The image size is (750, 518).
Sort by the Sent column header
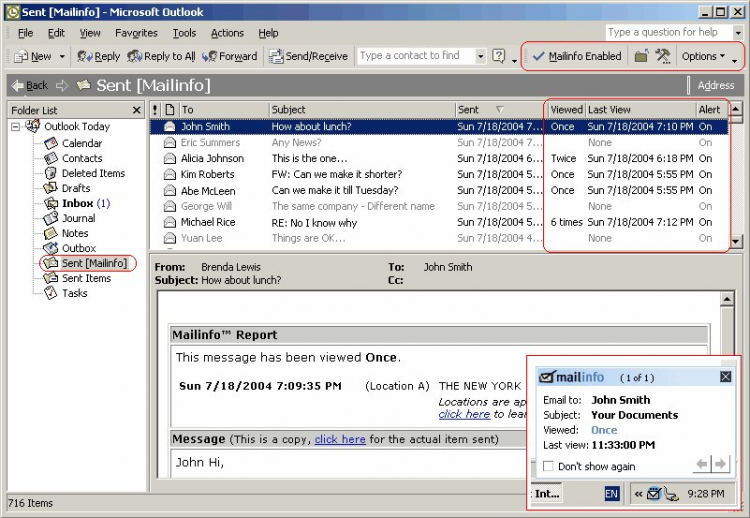499,110
